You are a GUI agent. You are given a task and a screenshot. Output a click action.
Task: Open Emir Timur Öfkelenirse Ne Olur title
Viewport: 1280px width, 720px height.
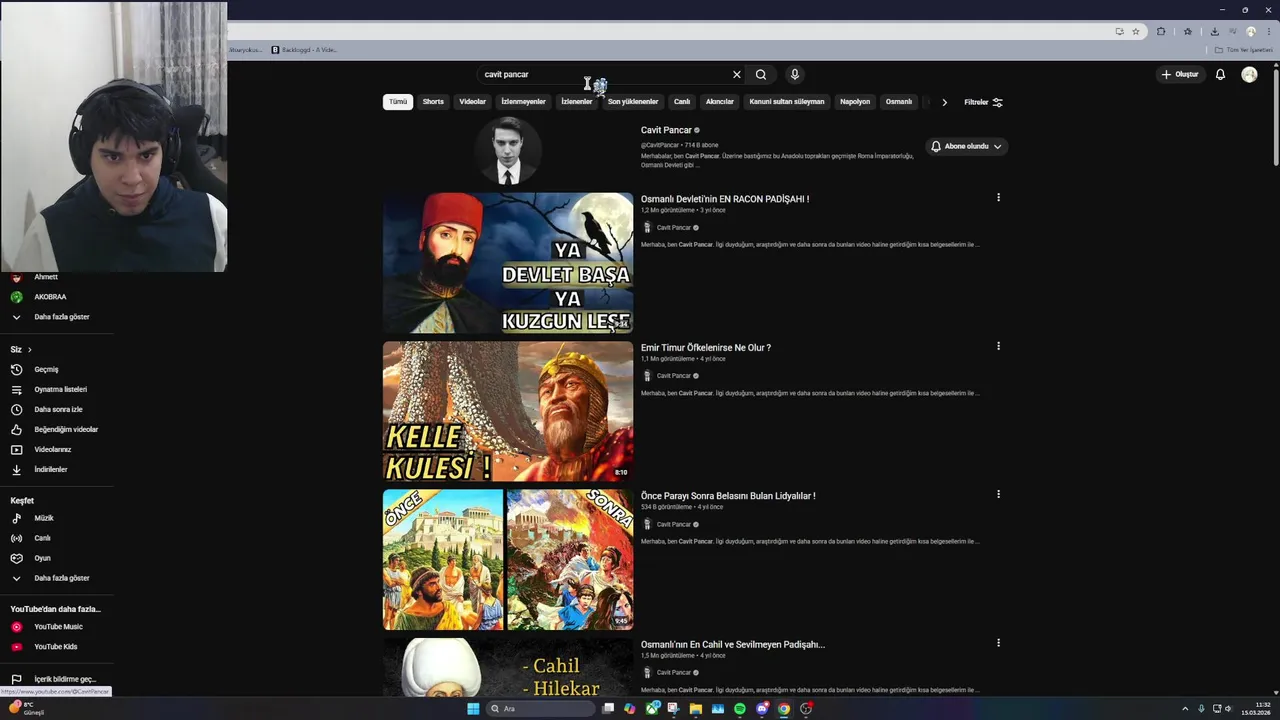click(x=706, y=348)
